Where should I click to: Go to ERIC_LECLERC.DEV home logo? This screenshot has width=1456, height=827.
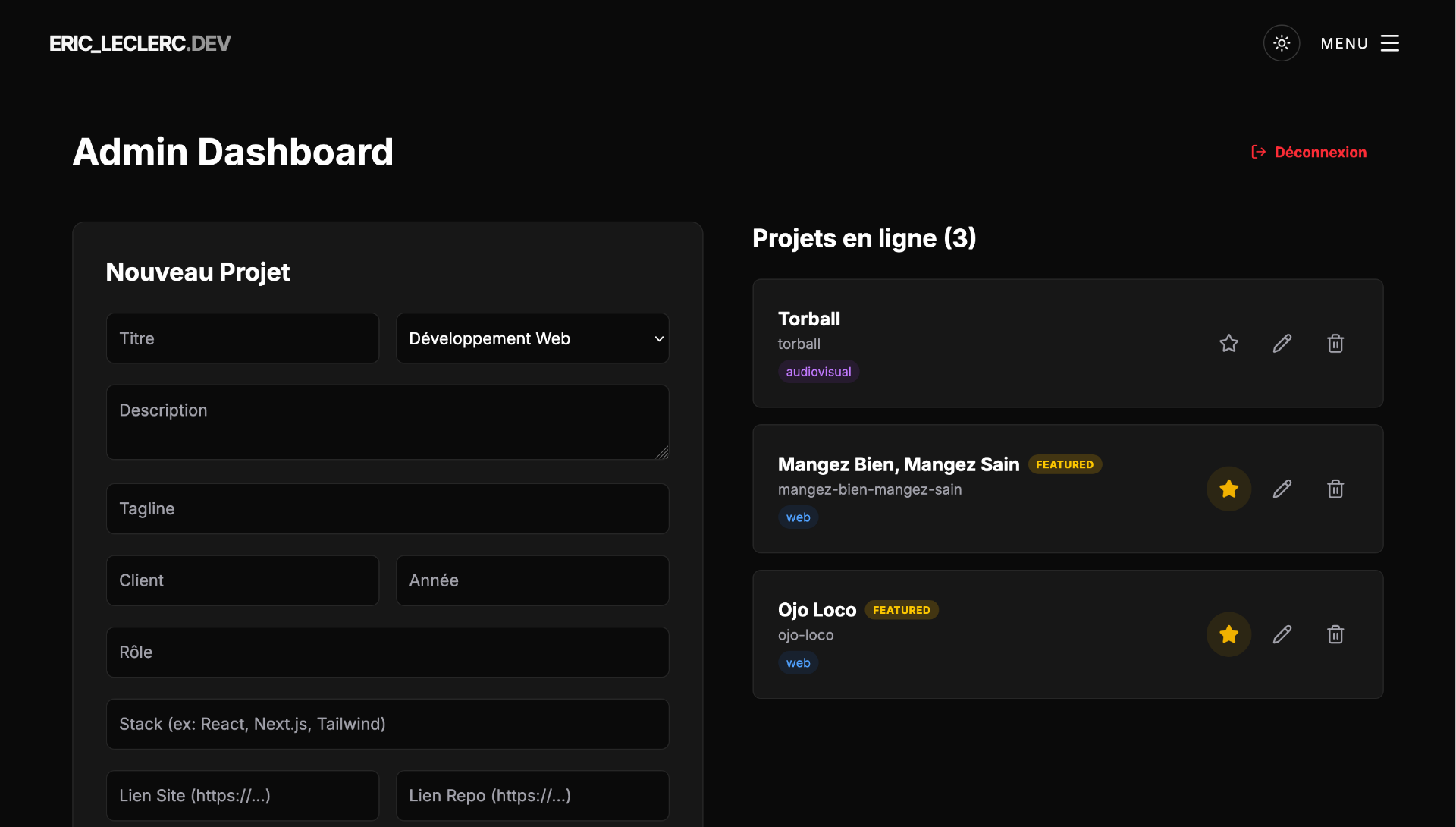(x=140, y=43)
